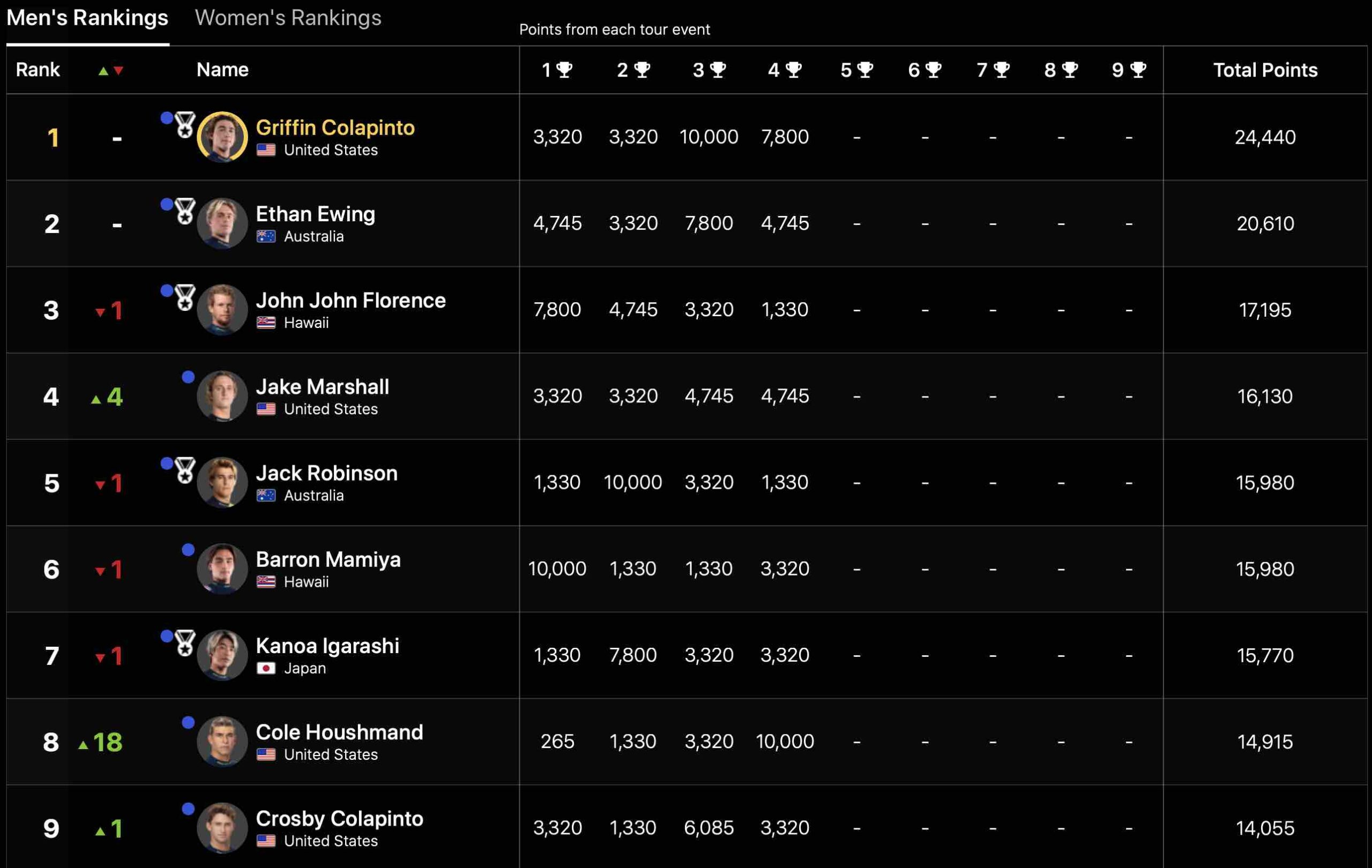
Task: Click the event 5 trophy icon
Action: pos(865,70)
